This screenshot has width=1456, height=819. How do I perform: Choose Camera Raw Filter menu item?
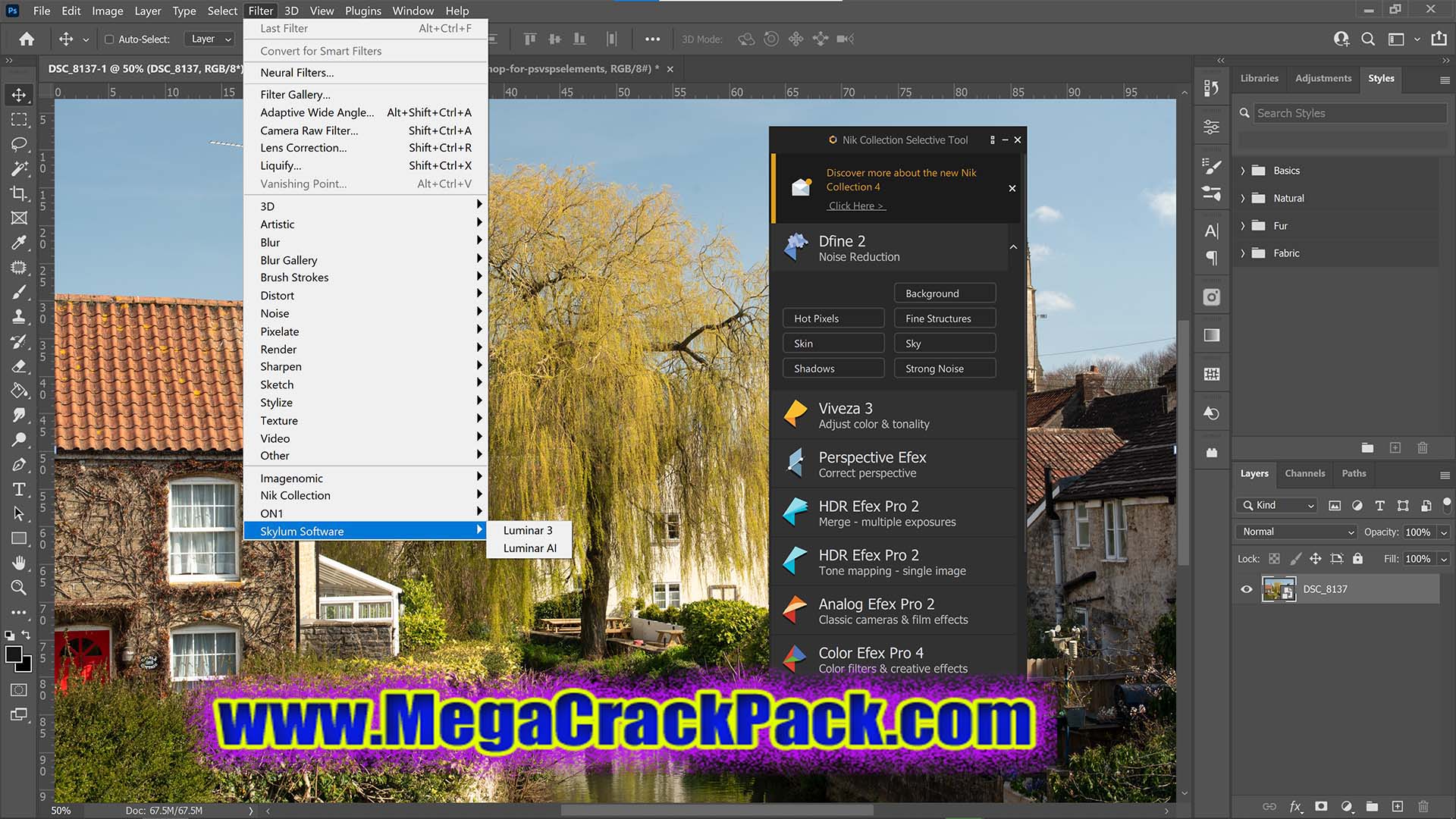366,130
